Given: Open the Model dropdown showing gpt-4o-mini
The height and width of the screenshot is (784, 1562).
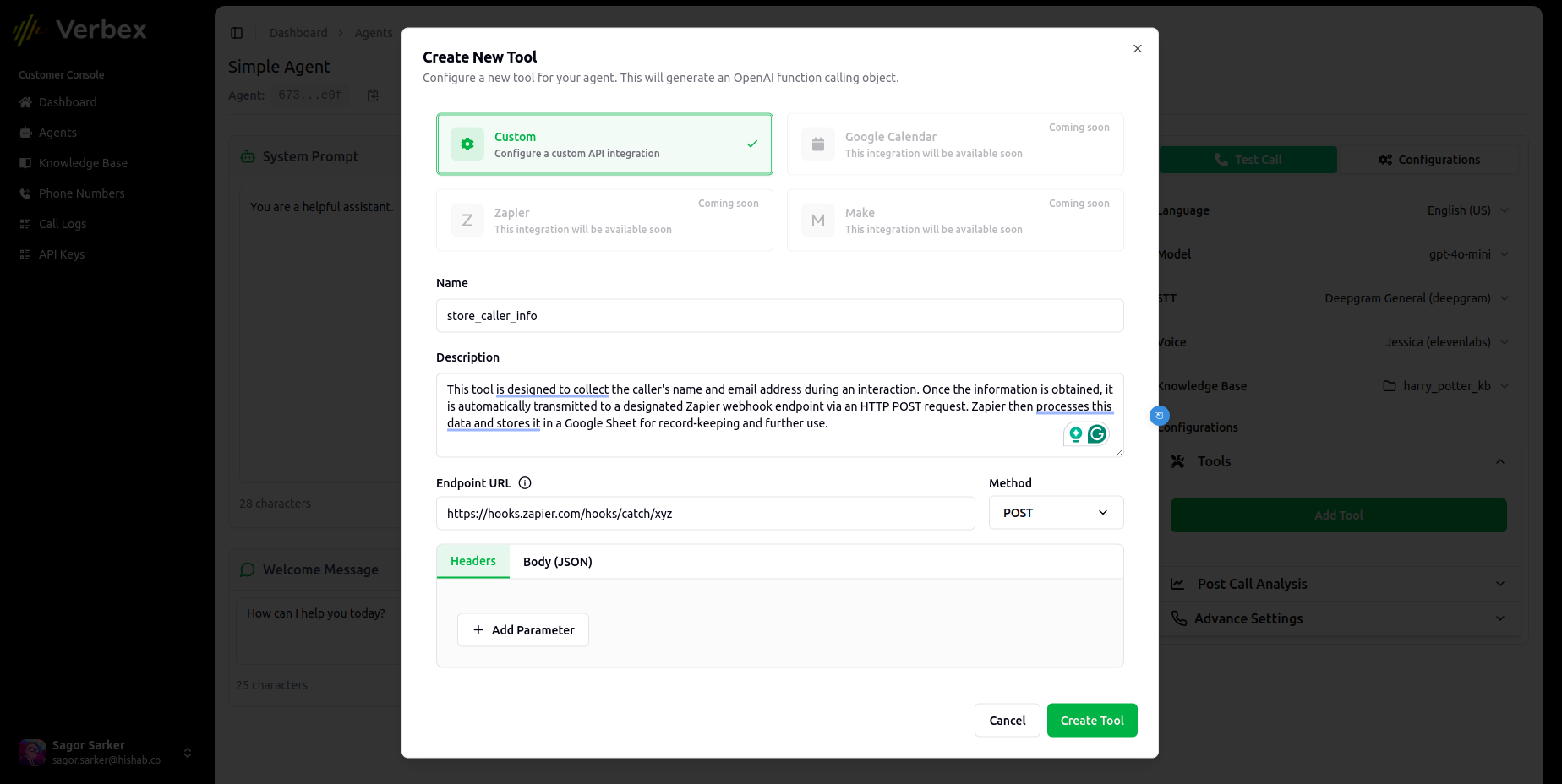Looking at the screenshot, I should coord(1468,254).
